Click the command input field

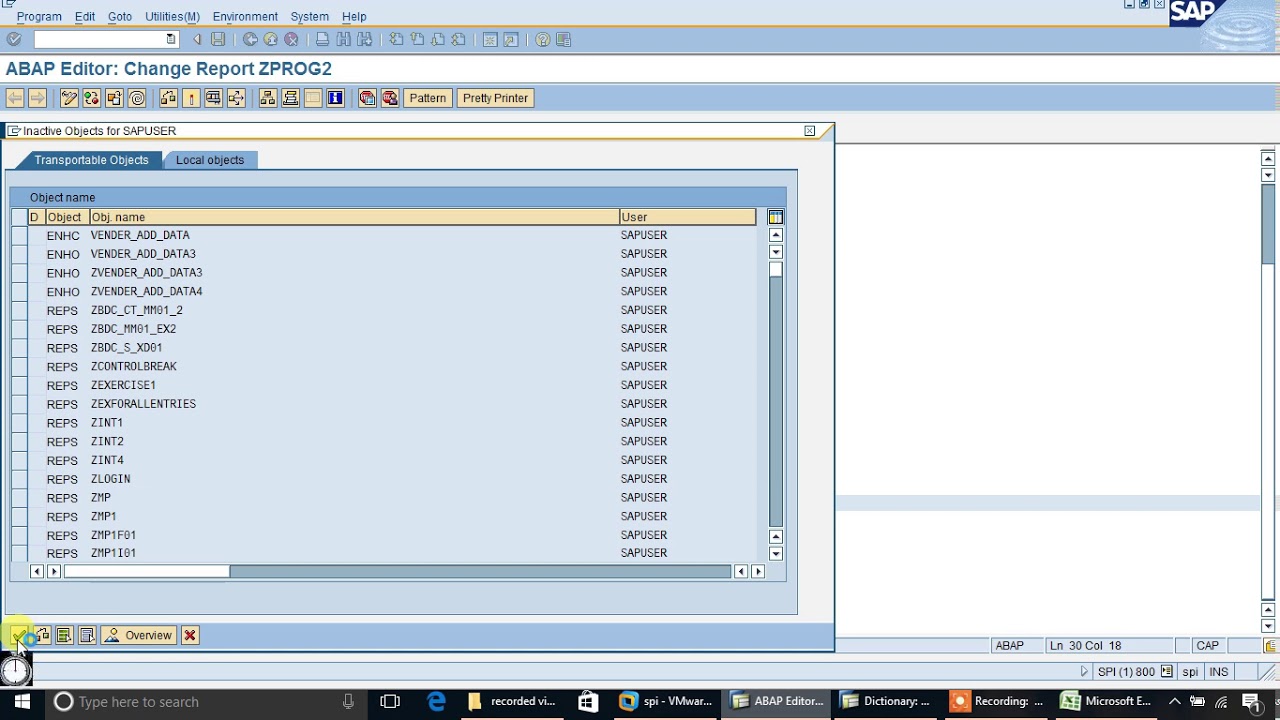98,39
